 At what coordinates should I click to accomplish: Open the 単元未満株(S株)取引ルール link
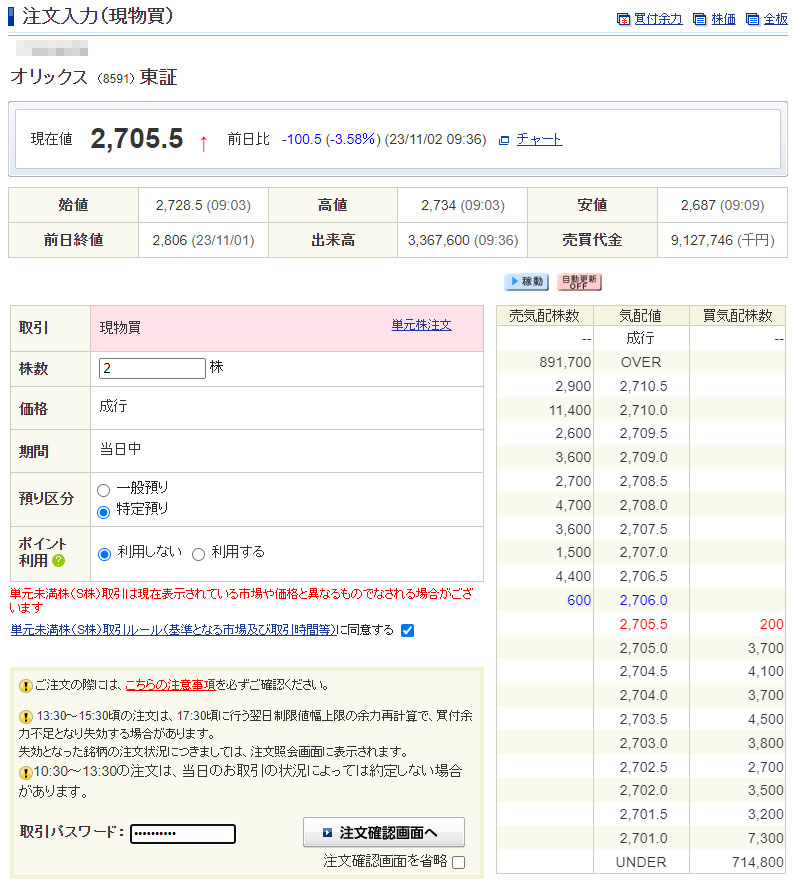coord(173,630)
